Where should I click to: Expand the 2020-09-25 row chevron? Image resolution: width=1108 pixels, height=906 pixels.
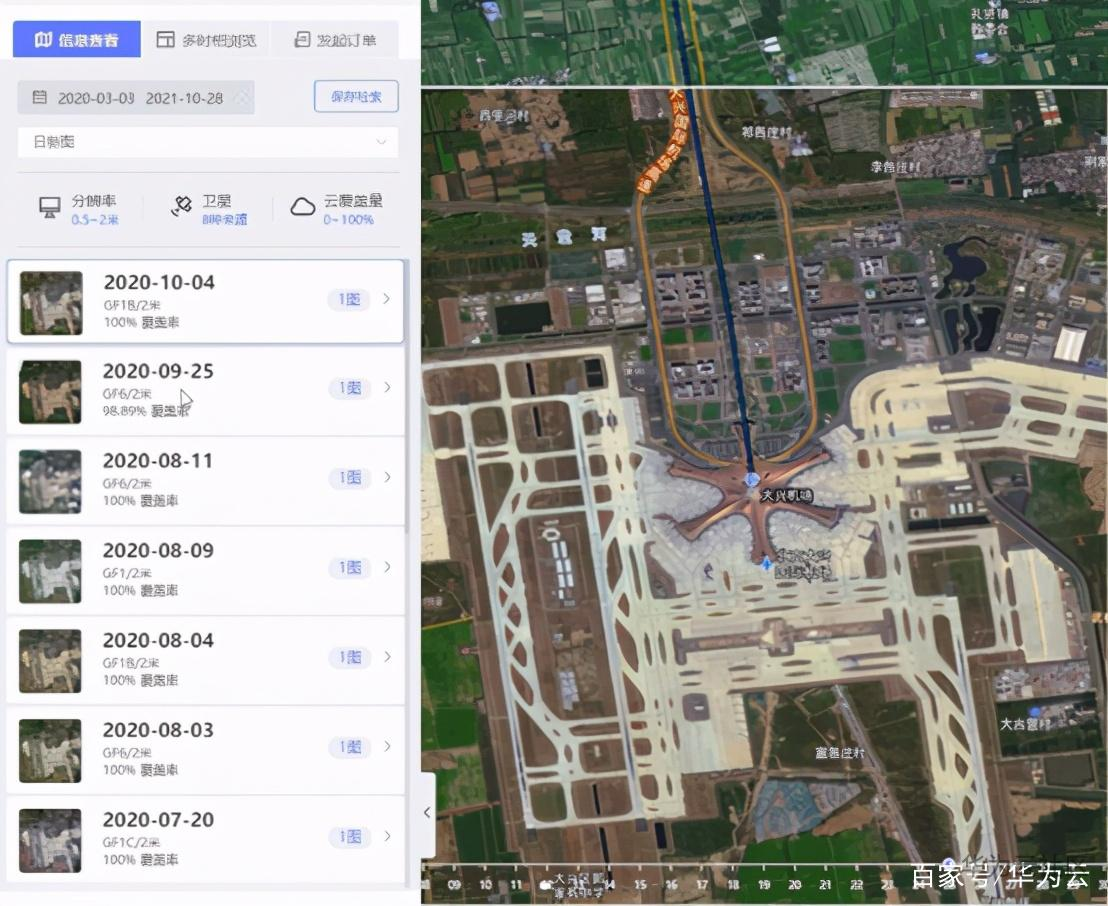click(x=387, y=387)
